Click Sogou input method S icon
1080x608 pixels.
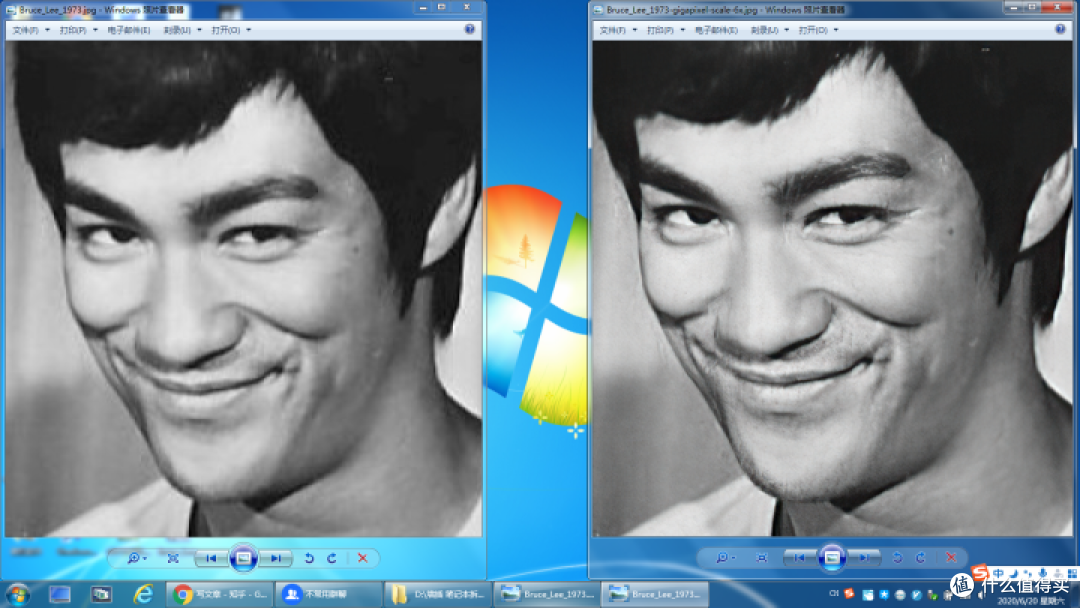pyautogui.click(x=980, y=572)
